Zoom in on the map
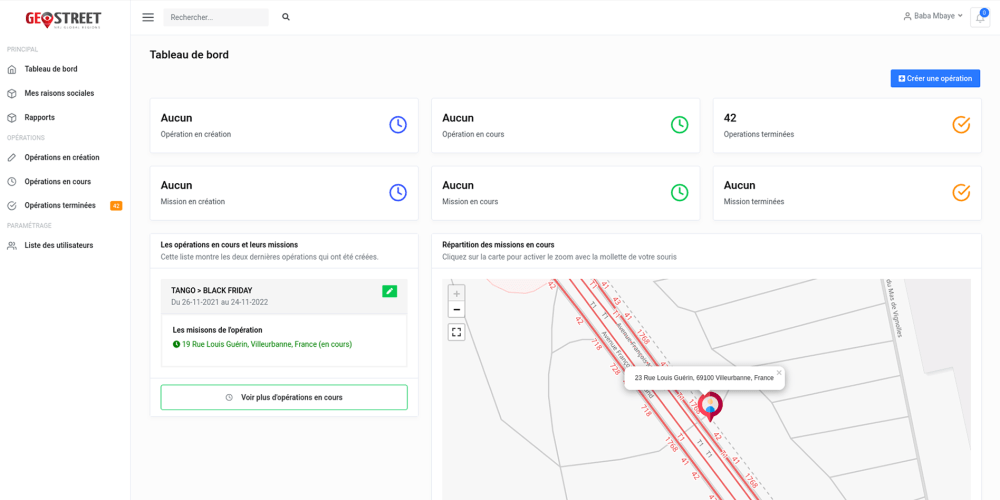Image resolution: width=1000 pixels, height=500 pixels. tap(456, 294)
